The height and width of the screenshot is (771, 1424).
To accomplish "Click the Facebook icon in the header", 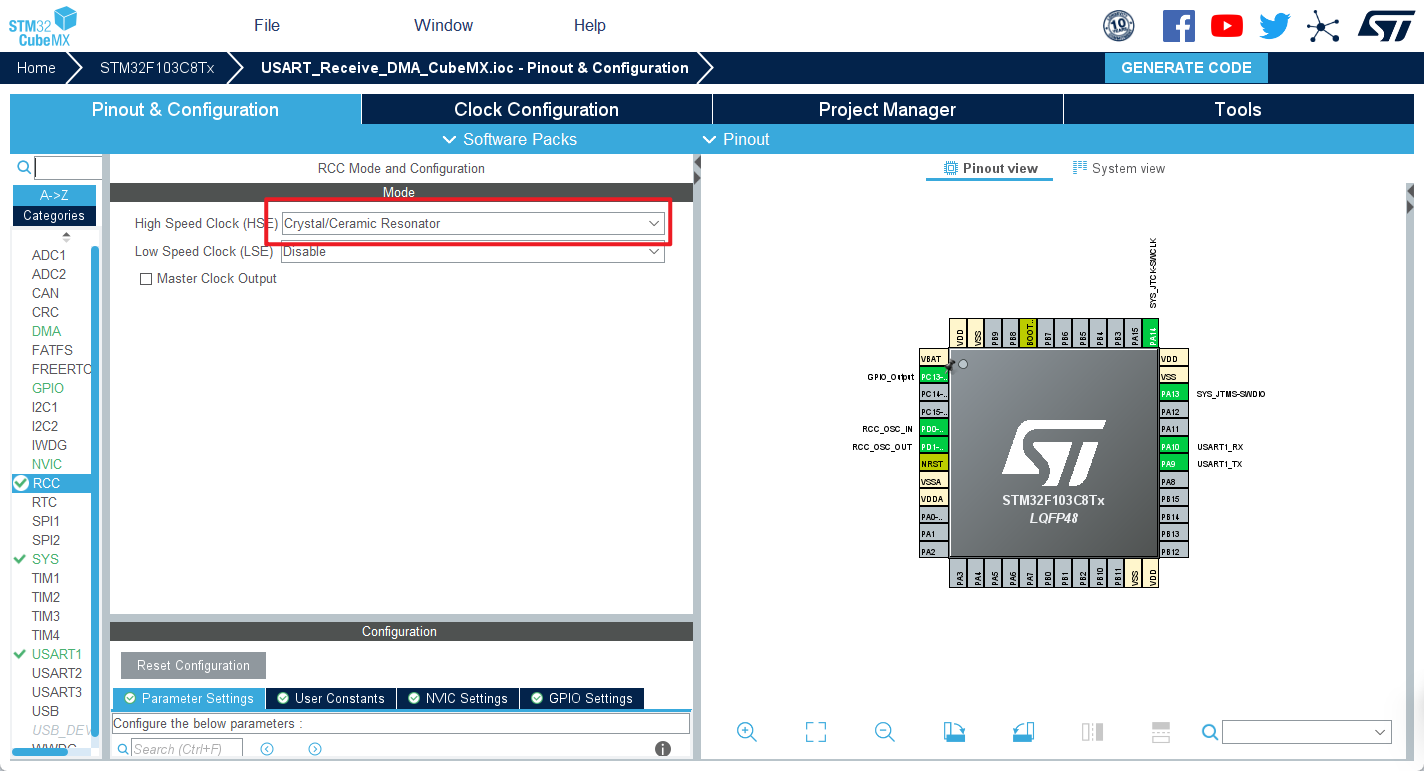I will click(1179, 26).
